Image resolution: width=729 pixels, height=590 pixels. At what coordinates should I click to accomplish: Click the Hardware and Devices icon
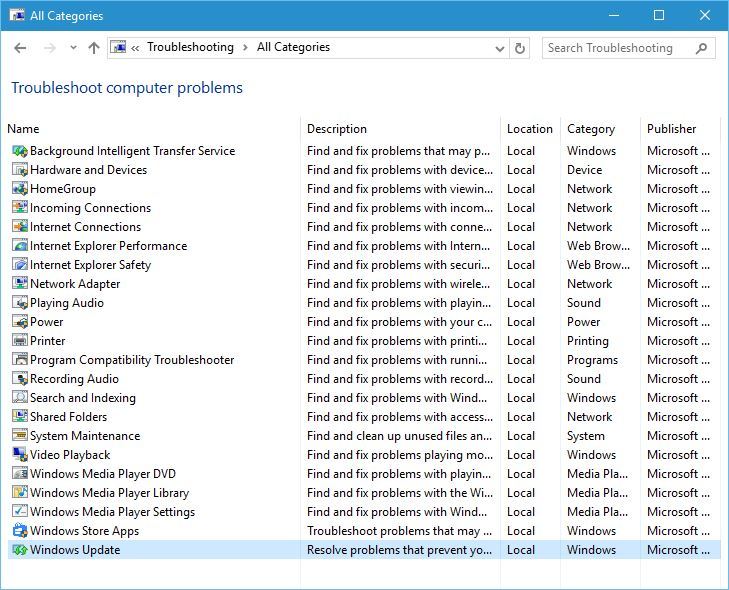coord(20,170)
